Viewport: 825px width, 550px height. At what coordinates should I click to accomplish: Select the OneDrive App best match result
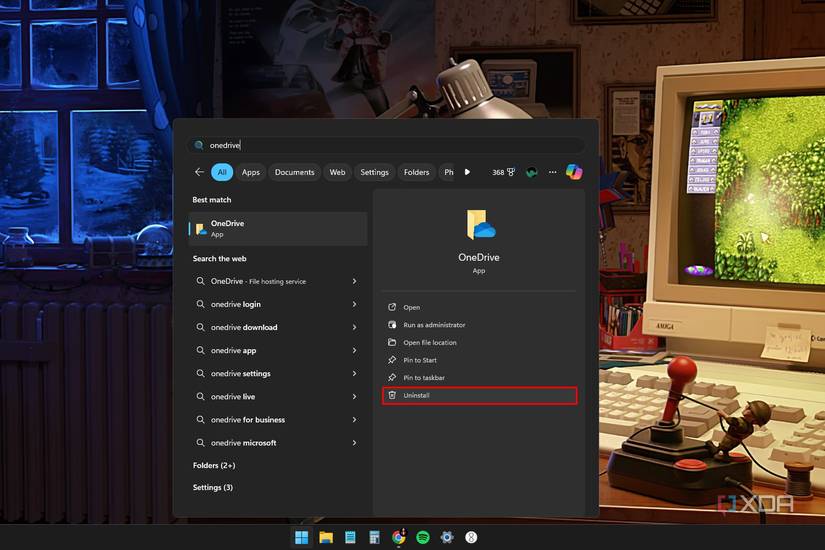278,229
